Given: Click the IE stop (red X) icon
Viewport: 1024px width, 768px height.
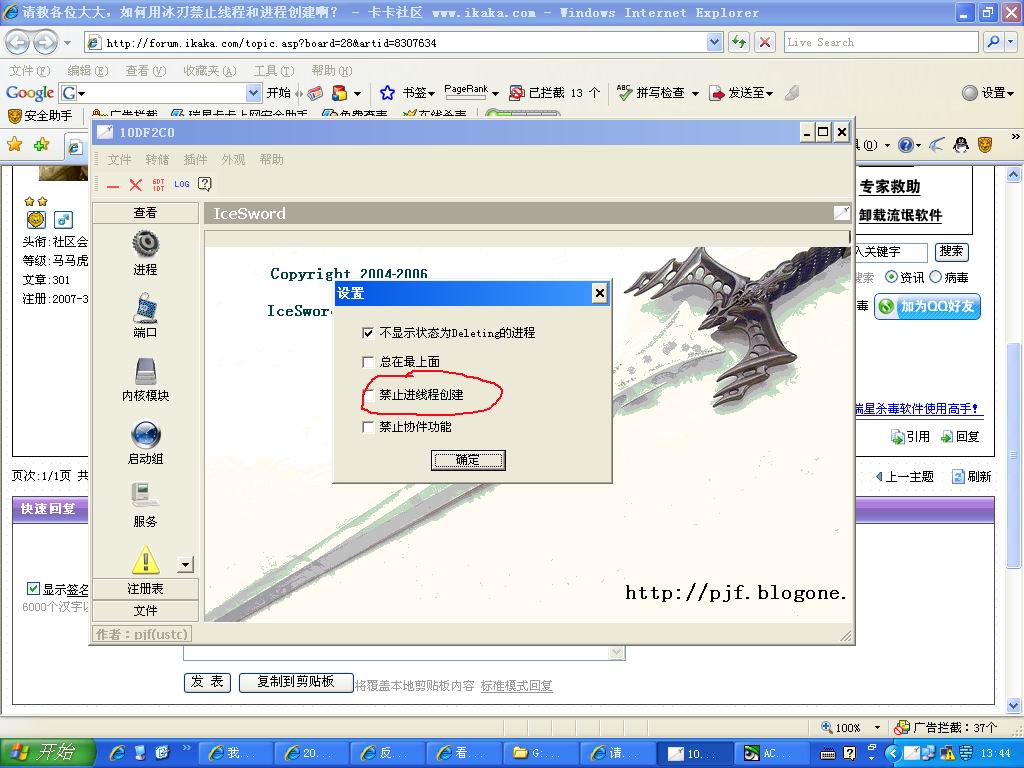Looking at the screenshot, I should coord(765,42).
